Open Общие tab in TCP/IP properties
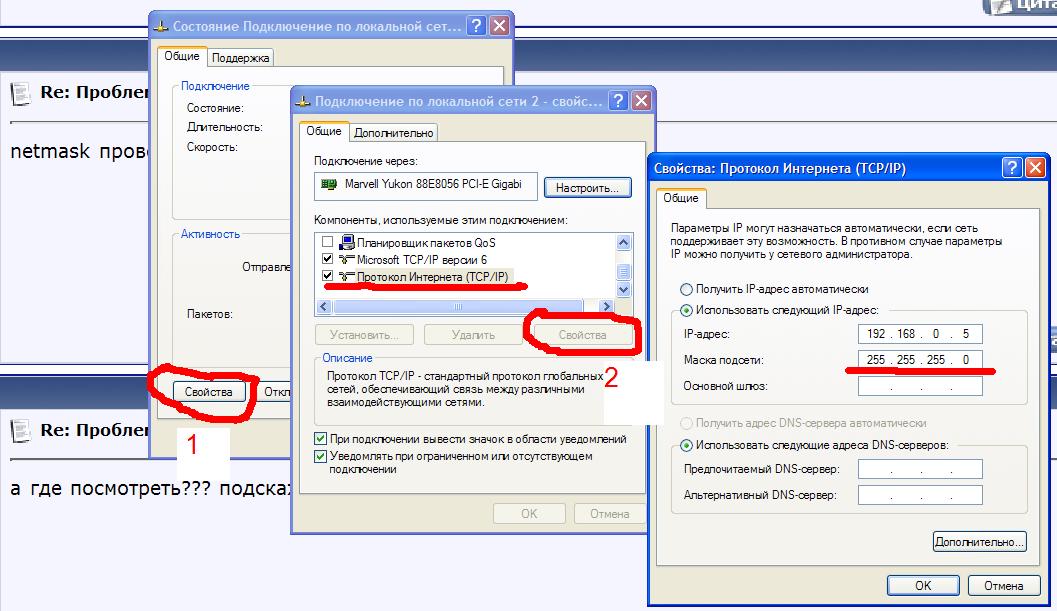 tap(681, 198)
